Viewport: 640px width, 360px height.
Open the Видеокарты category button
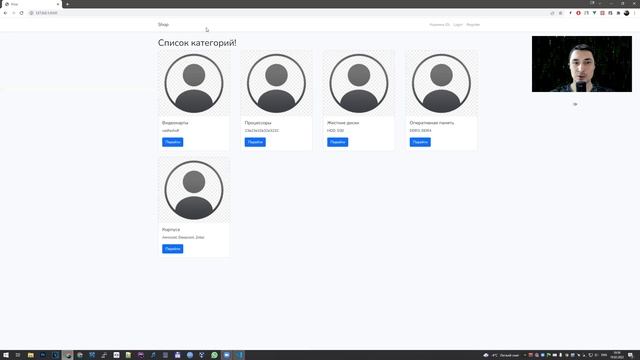pyautogui.click(x=173, y=142)
